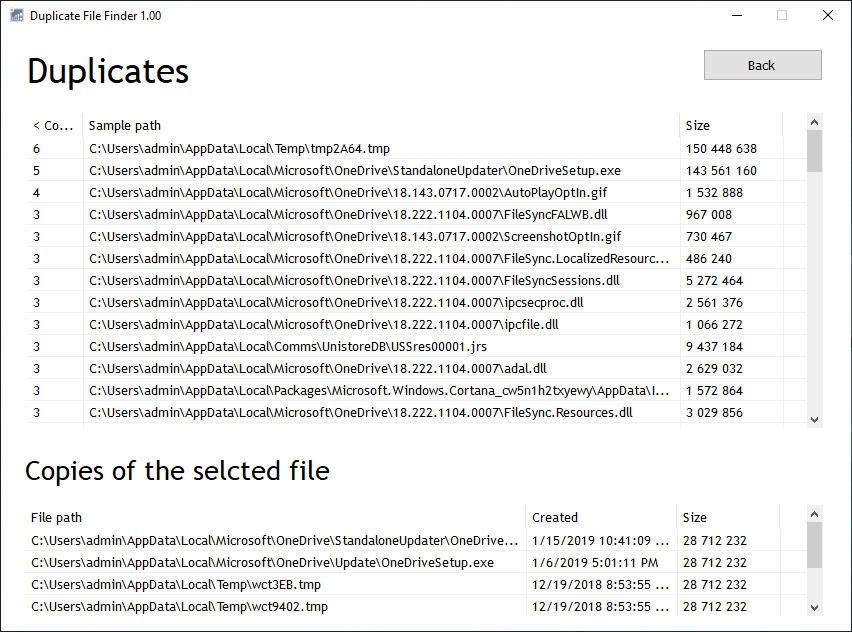The width and height of the screenshot is (852, 632).
Task: Sort copies by File path header
Action: (x=275, y=517)
